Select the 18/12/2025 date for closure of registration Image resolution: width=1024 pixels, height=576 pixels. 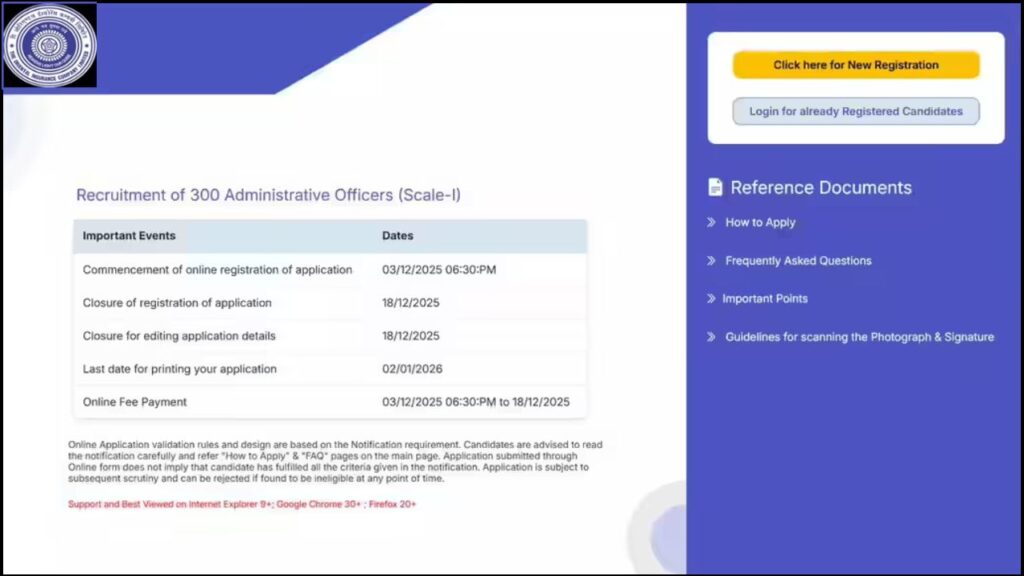click(411, 303)
